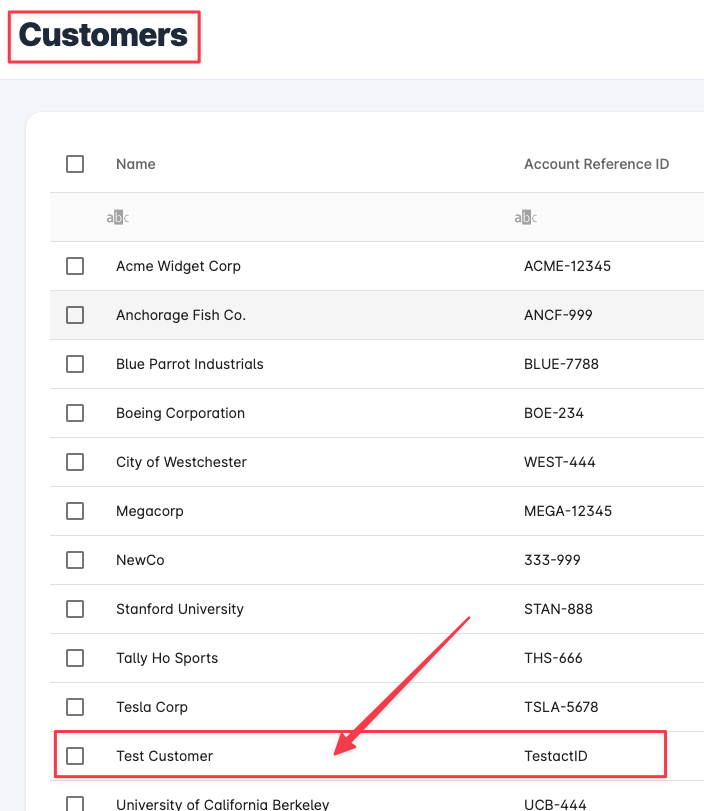Tick the Blue Parrot Industrials checkbox
Viewport: 704px width, 811px height.
(75, 364)
